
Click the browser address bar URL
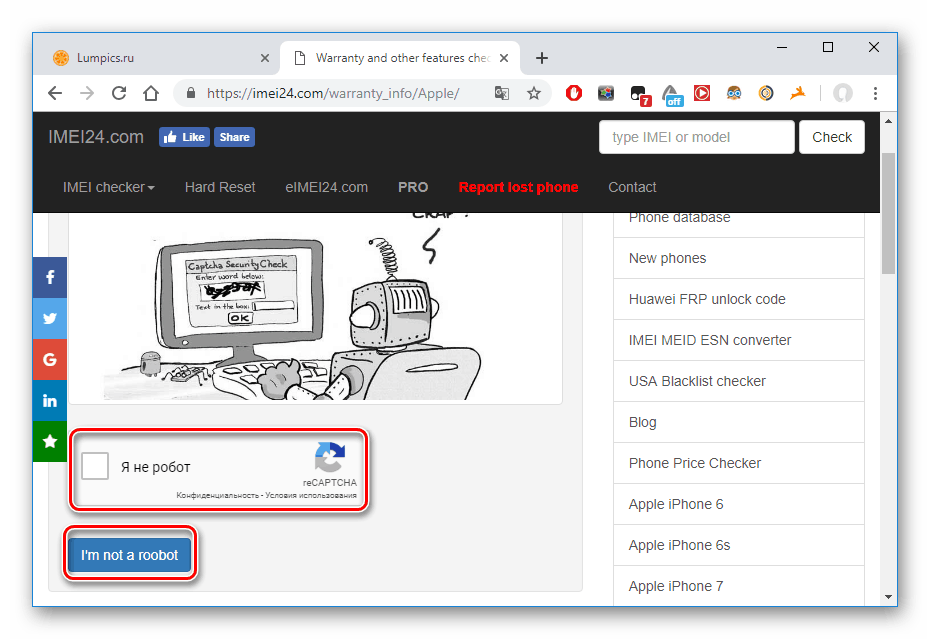tap(333, 93)
